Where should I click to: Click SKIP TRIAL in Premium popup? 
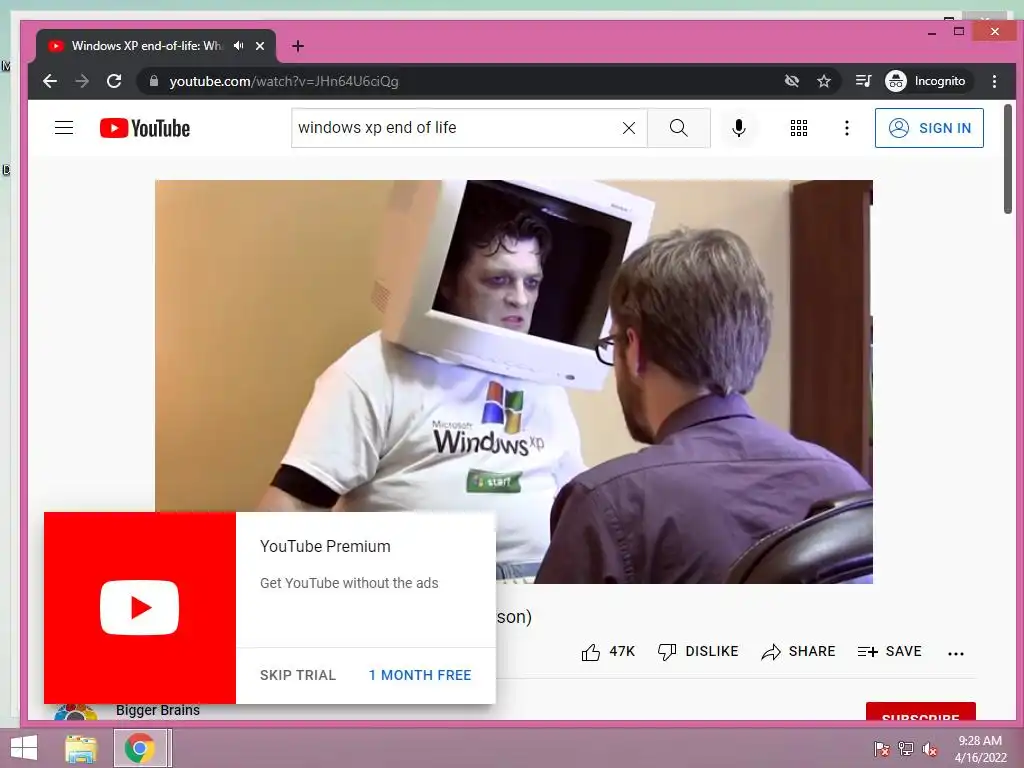(x=298, y=675)
